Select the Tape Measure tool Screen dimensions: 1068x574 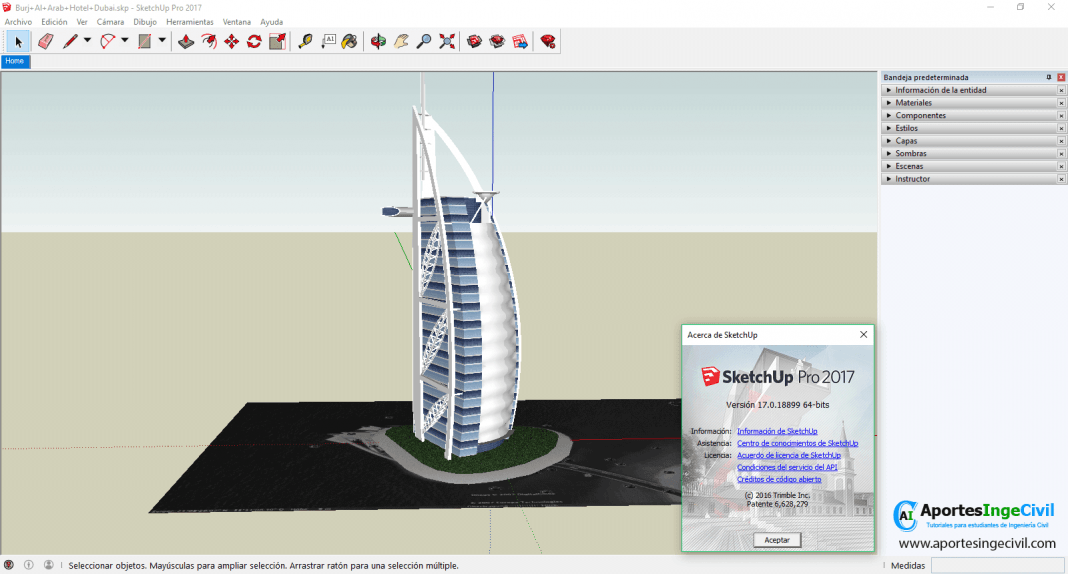[x=305, y=42]
